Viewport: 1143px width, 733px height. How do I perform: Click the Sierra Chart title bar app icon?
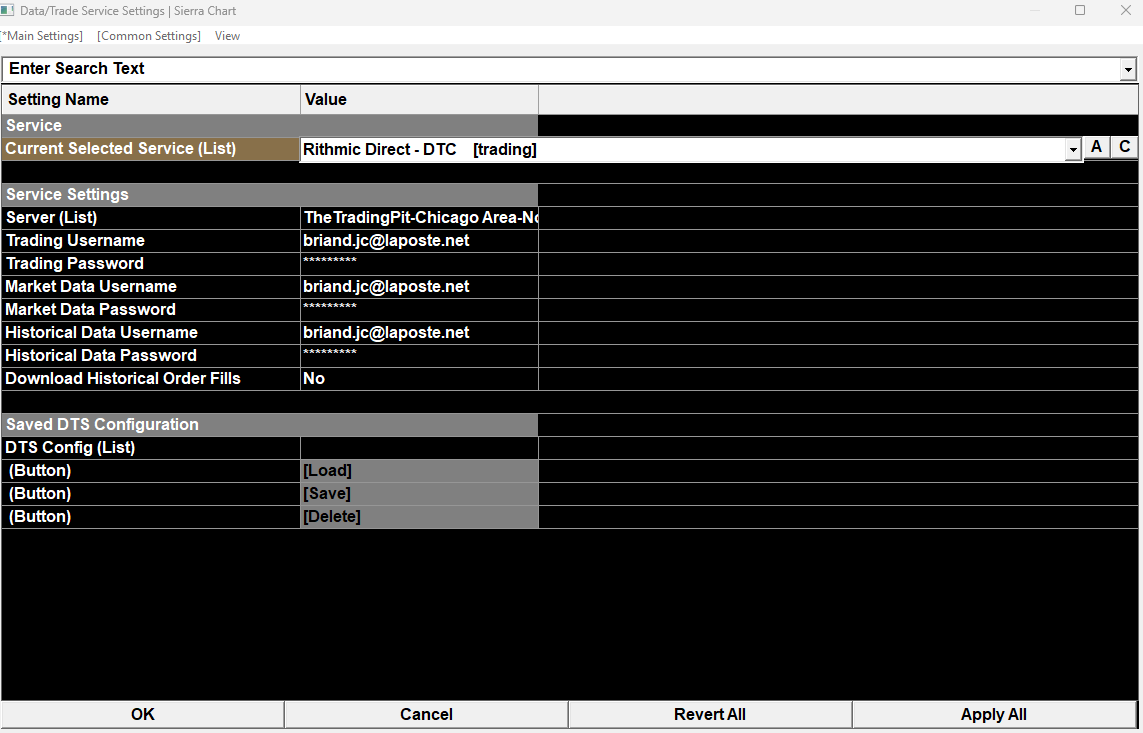tap(7, 10)
